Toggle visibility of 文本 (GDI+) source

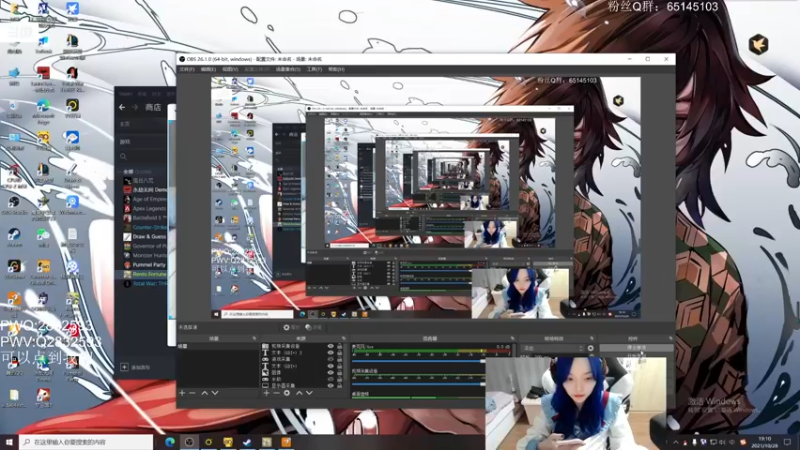pos(331,366)
